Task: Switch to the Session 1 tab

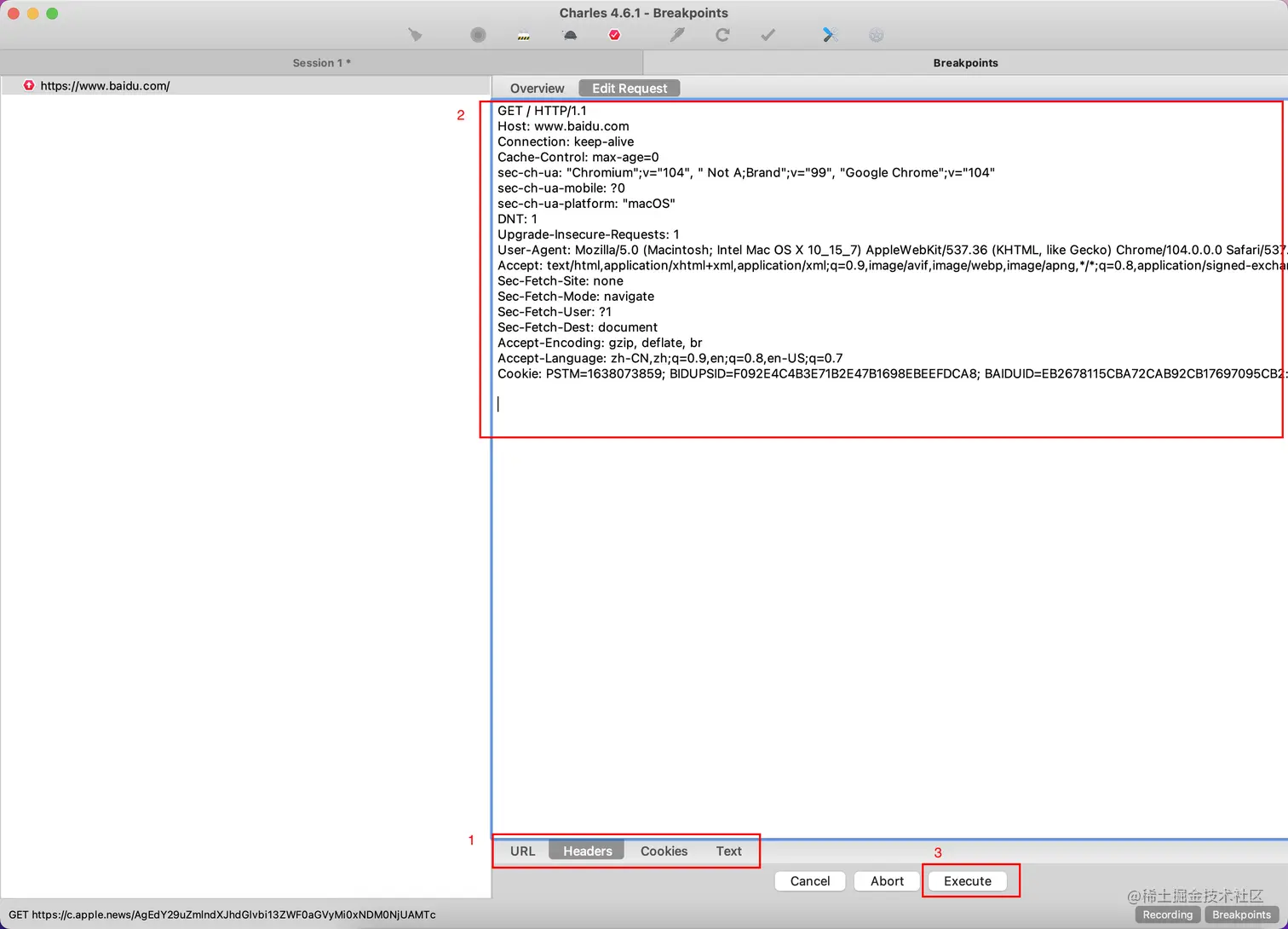Action: [x=321, y=63]
